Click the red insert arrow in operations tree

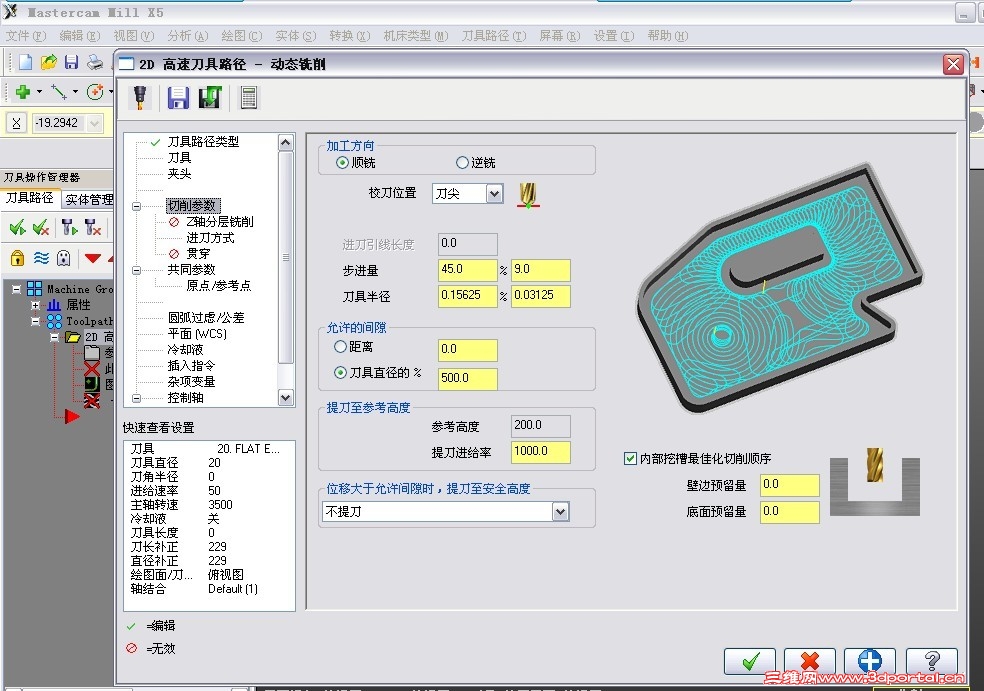pos(72,416)
